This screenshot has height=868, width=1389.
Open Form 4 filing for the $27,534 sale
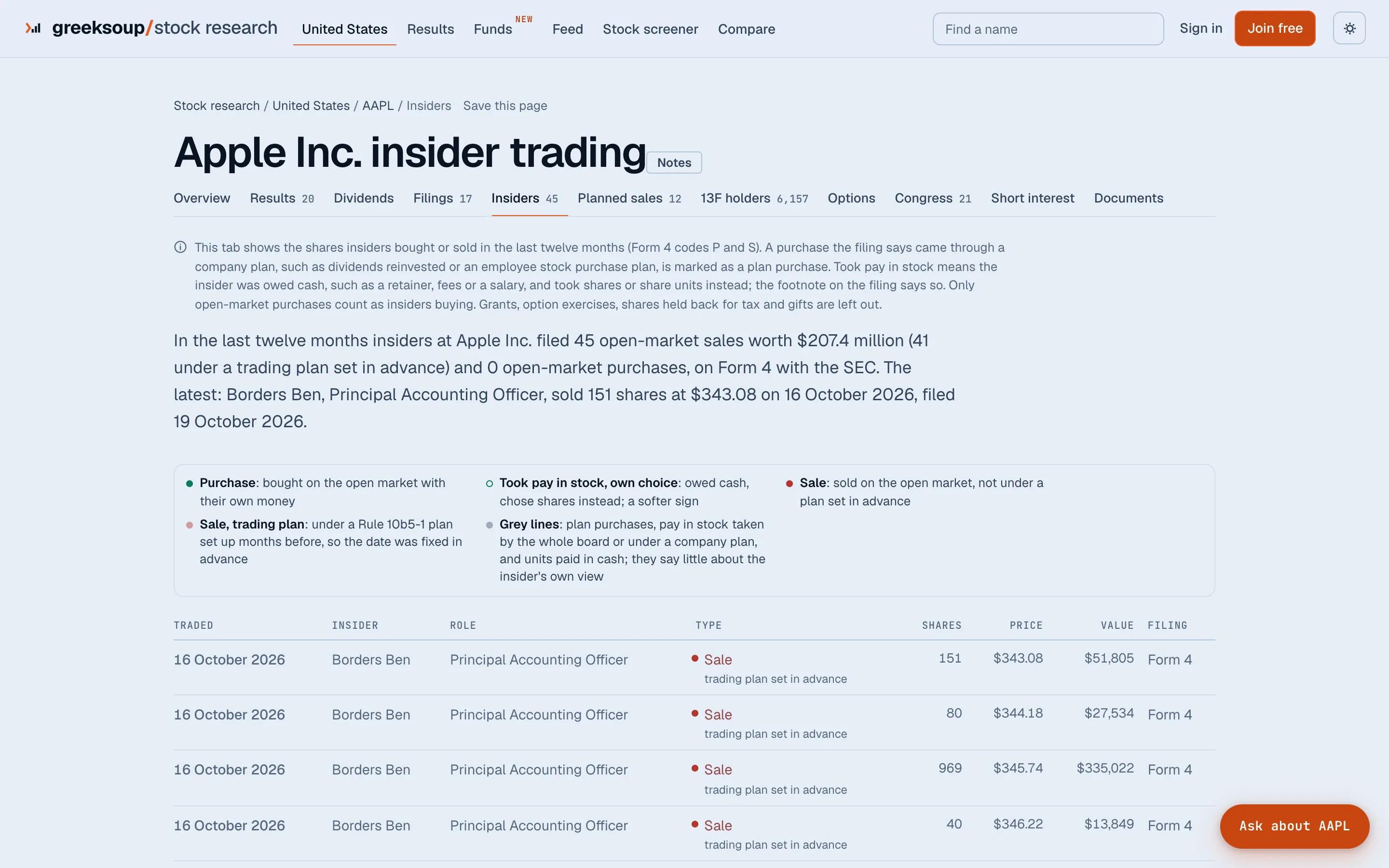click(1170, 715)
